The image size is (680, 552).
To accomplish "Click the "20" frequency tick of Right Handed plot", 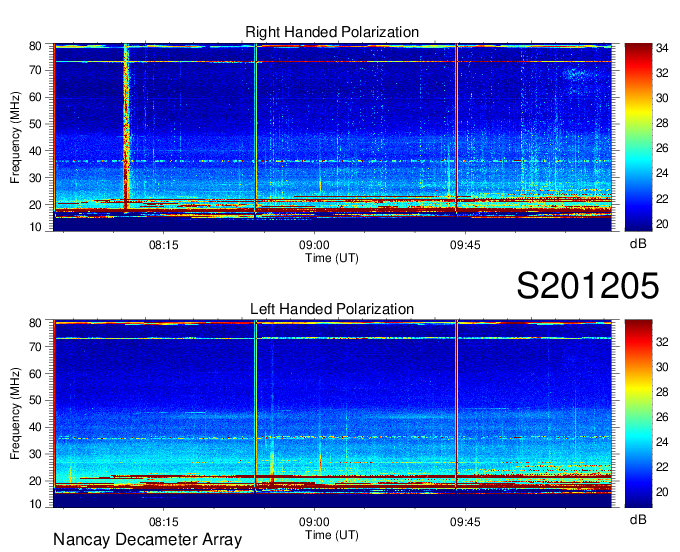I will (35, 205).
